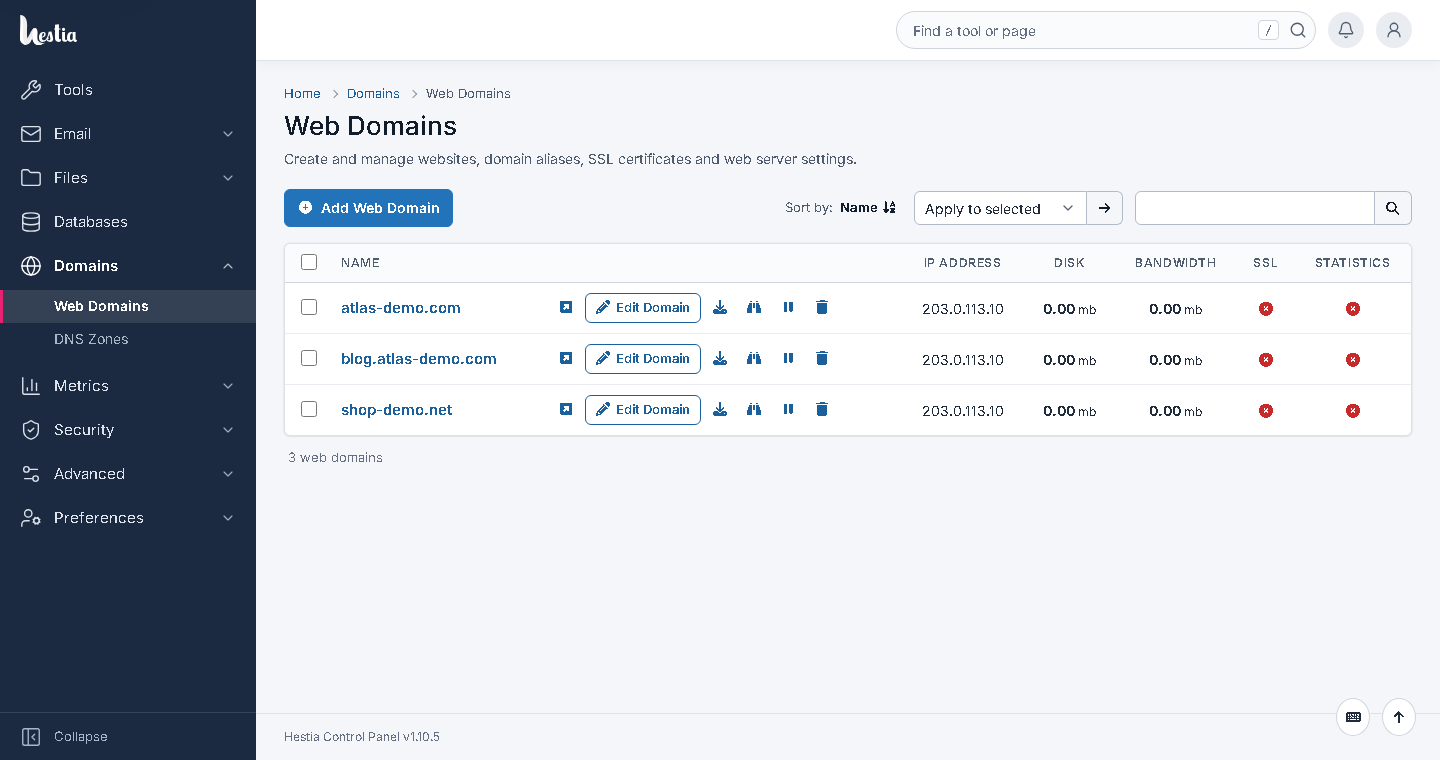Suspend atlas-demo.com with pause icon
Image resolution: width=1440 pixels, height=760 pixels.
788,308
